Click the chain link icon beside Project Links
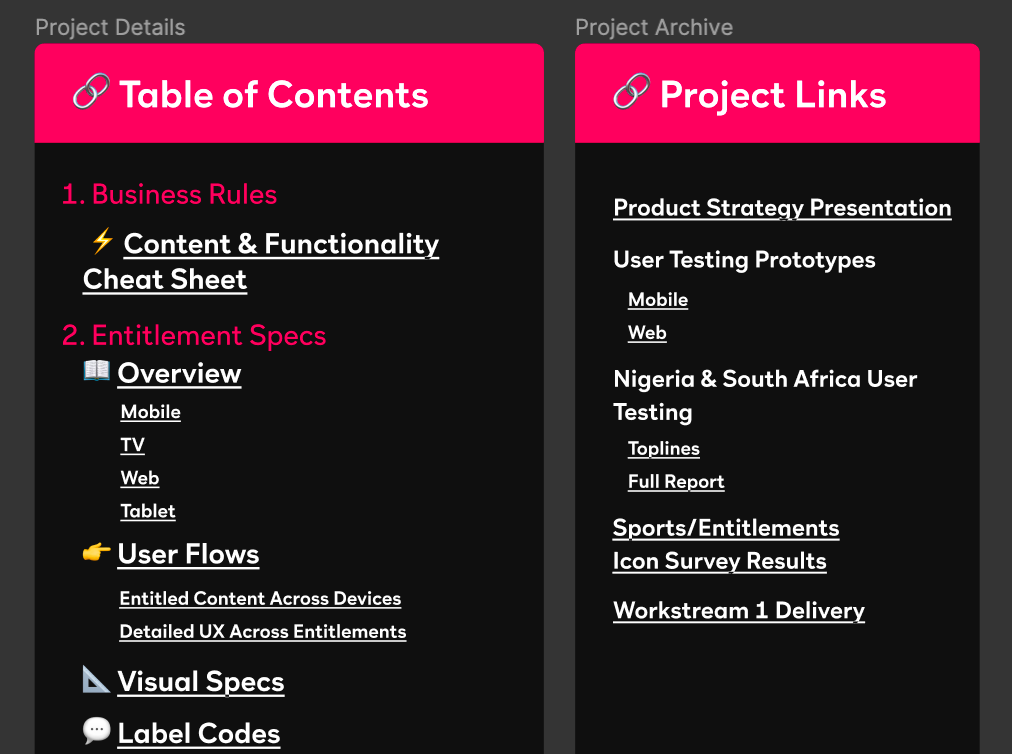This screenshot has height=754, width=1012. click(x=631, y=92)
